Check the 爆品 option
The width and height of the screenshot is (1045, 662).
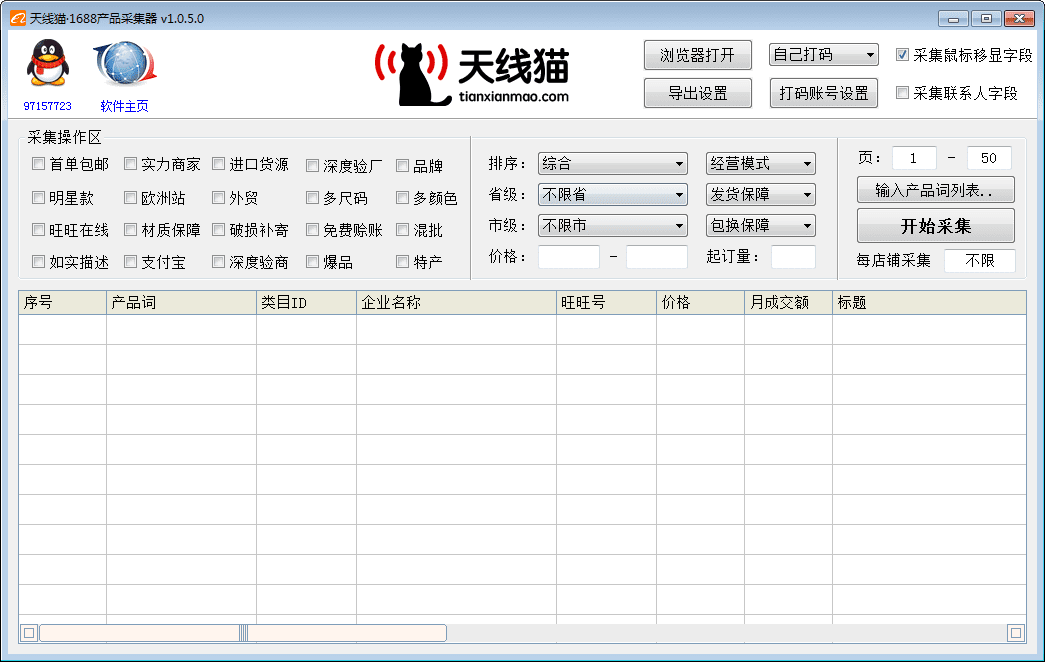tap(313, 262)
